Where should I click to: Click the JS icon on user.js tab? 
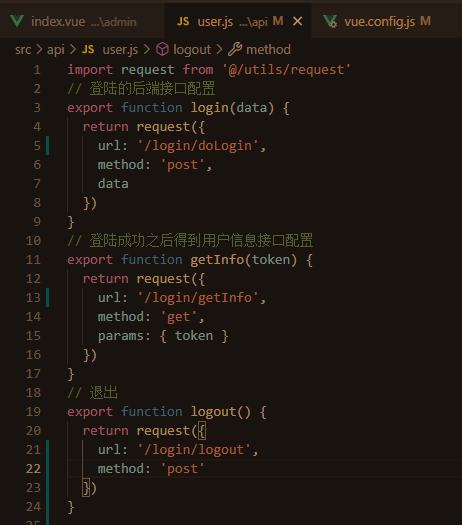click(183, 21)
